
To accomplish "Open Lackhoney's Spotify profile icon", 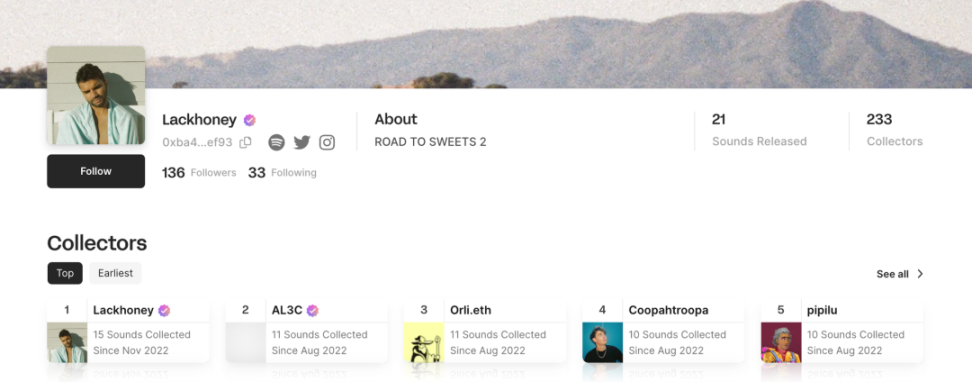I will [276, 143].
